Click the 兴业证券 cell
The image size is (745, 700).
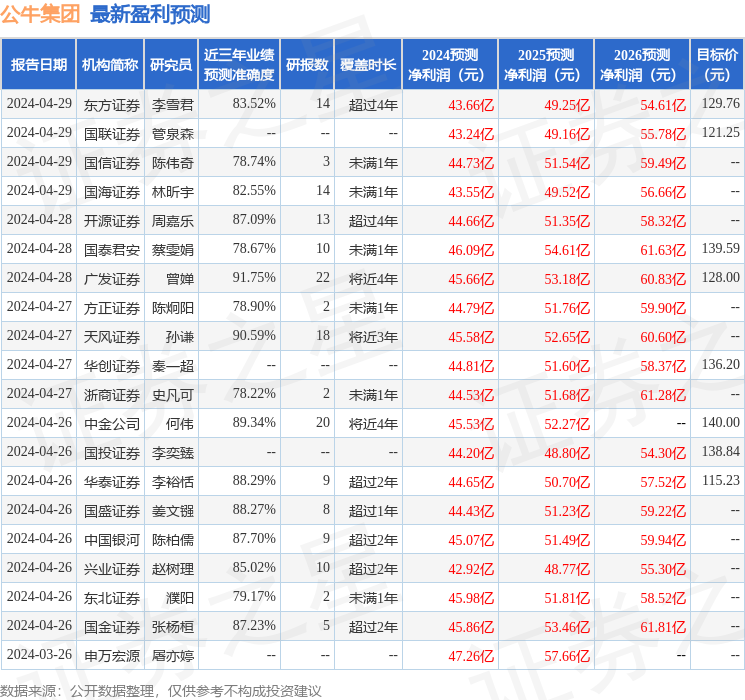pyautogui.click(x=112, y=568)
